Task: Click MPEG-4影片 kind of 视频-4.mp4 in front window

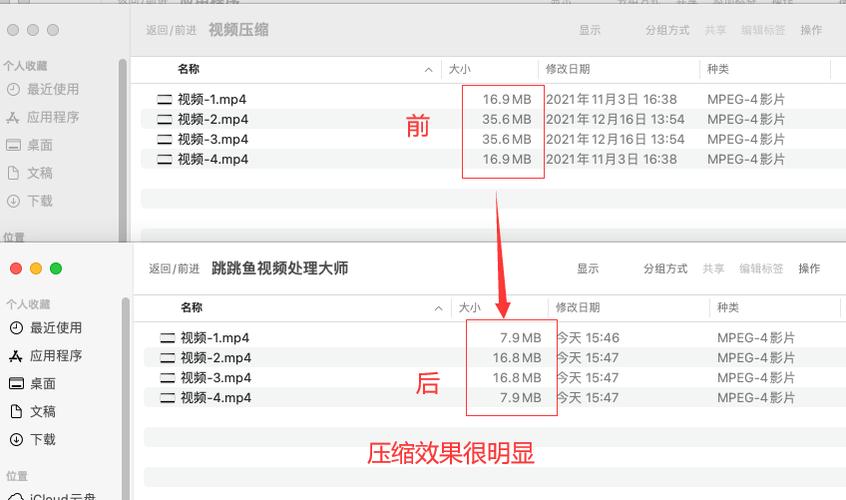Action: coord(756,398)
